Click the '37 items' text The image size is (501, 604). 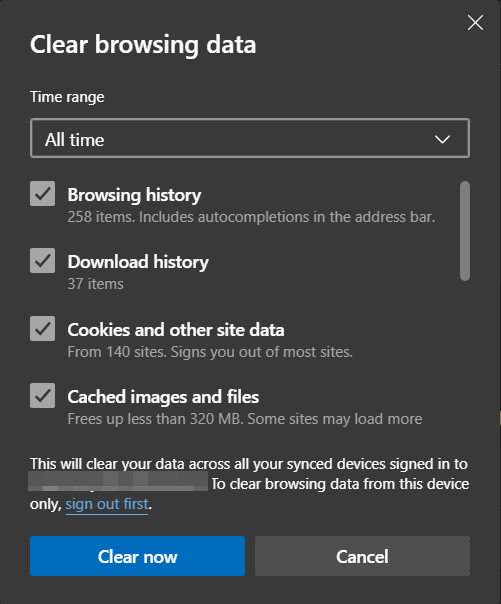click(x=96, y=284)
